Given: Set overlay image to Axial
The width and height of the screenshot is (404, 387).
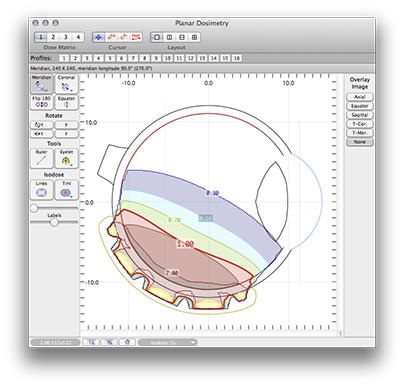Looking at the screenshot, I should click(360, 97).
